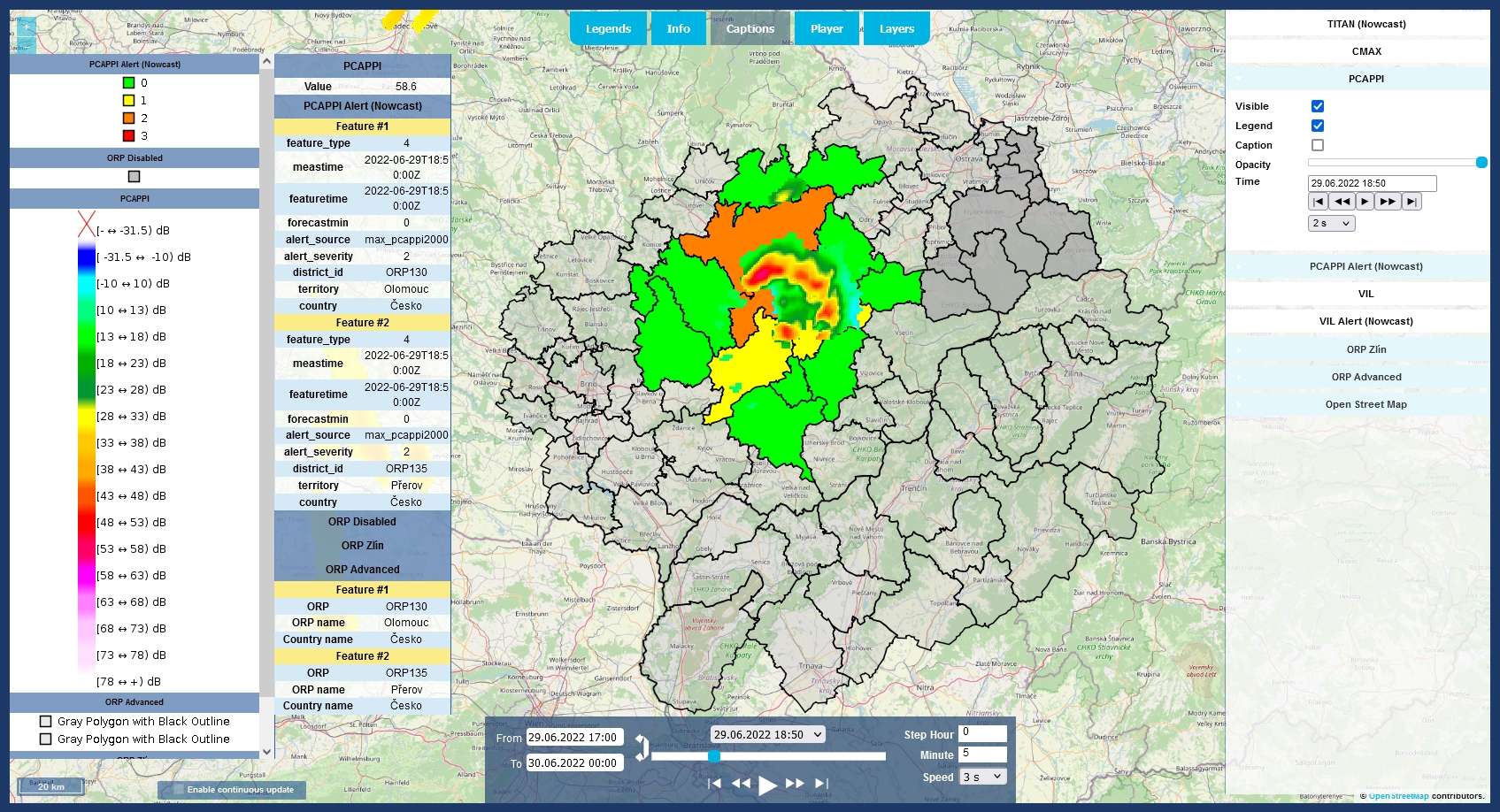
Task: Expand VIL layer section
Action: tap(1366, 294)
